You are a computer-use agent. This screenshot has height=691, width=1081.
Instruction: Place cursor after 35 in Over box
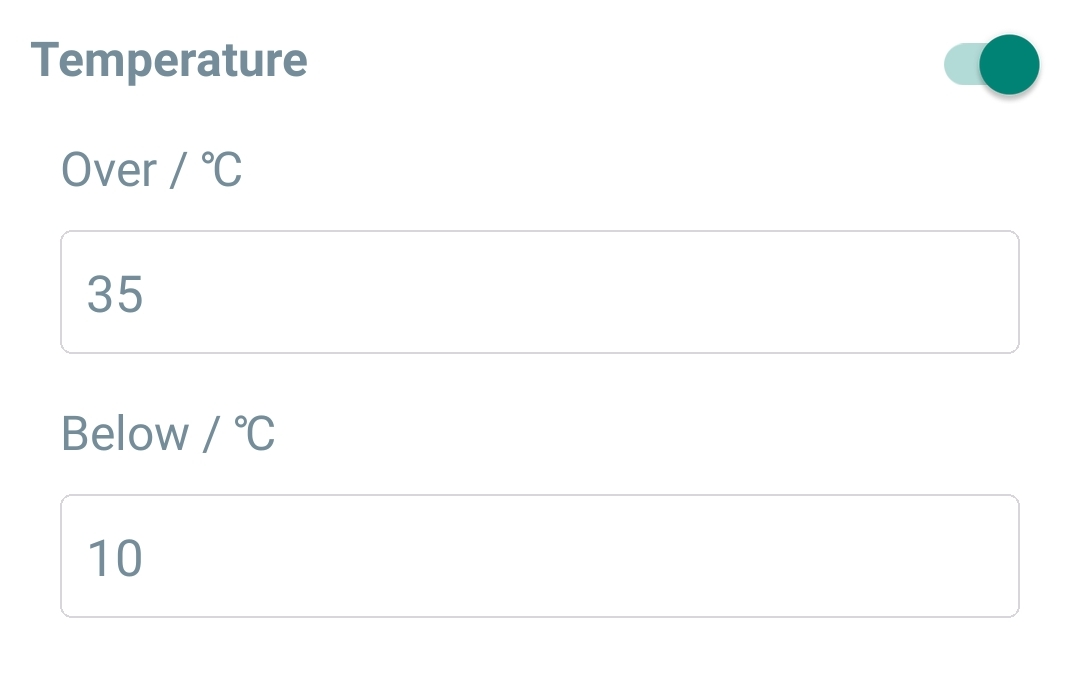pyautogui.click(x=147, y=294)
